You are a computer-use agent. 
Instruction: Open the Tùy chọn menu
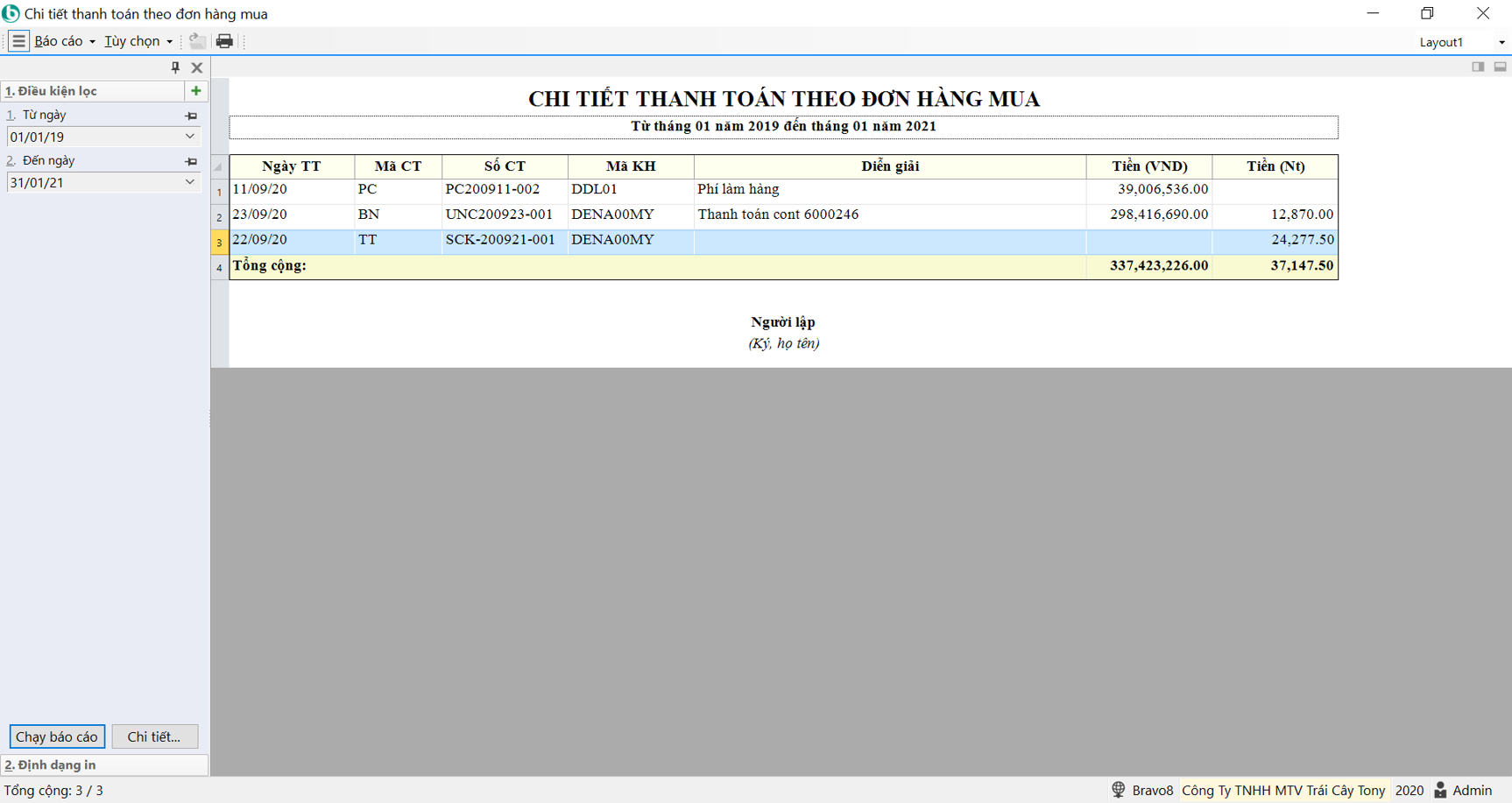138,41
